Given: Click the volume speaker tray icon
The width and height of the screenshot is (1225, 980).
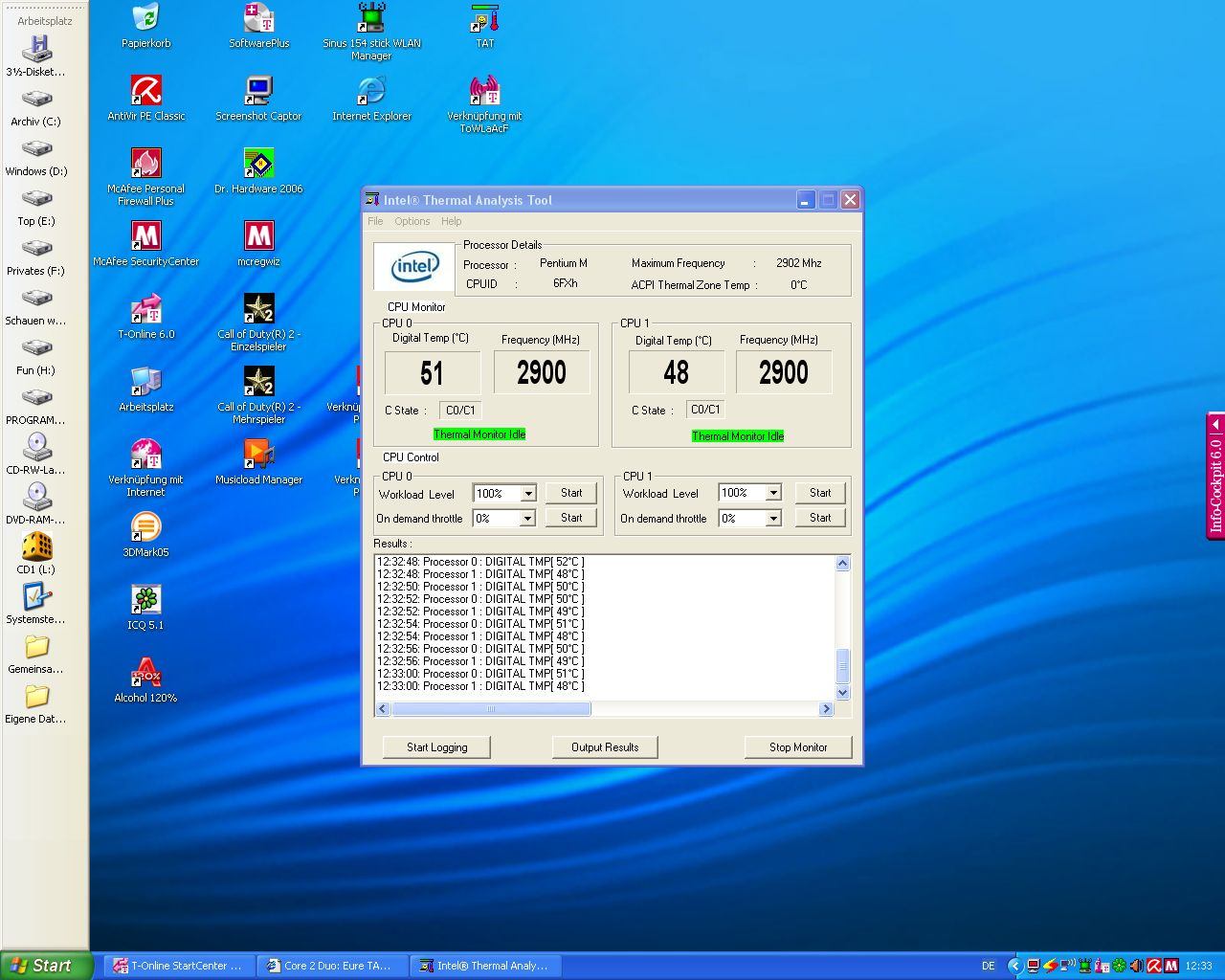Looking at the screenshot, I should click(x=1137, y=966).
